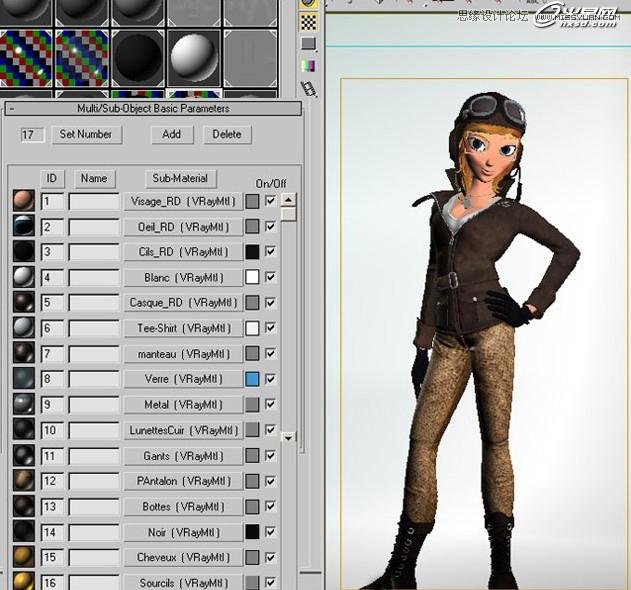Click the Video Color Check icon
Image resolution: width=631 pixels, height=590 pixels.
tap(308, 66)
